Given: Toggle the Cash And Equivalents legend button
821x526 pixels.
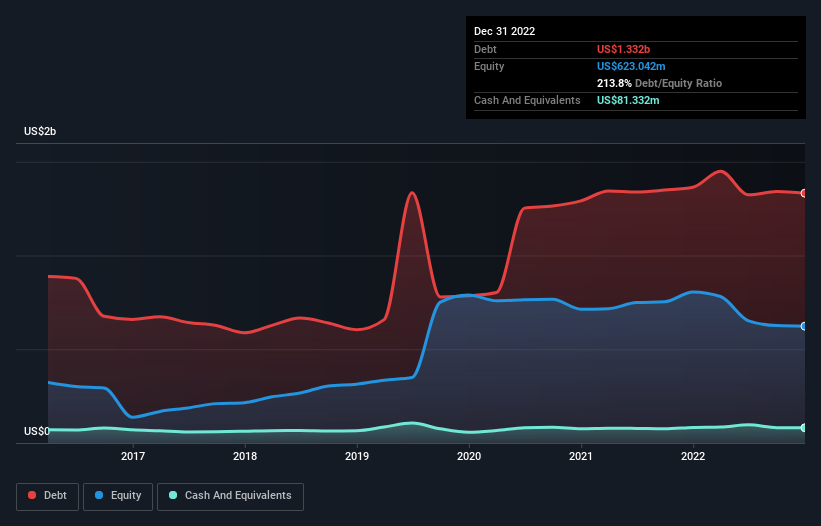Looking at the screenshot, I should [230, 496].
